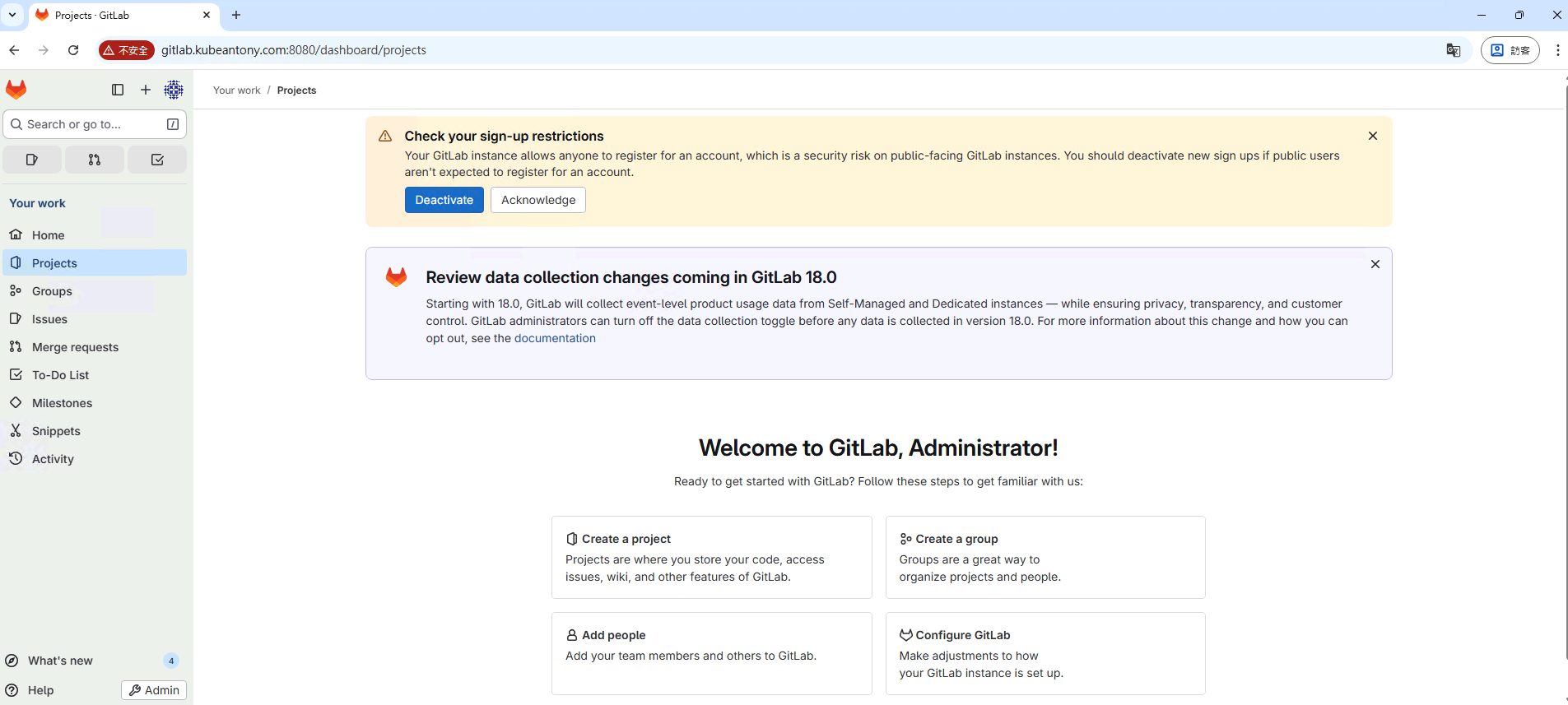
Task: Reload the page with refresh icon
Action: pyautogui.click(x=73, y=50)
